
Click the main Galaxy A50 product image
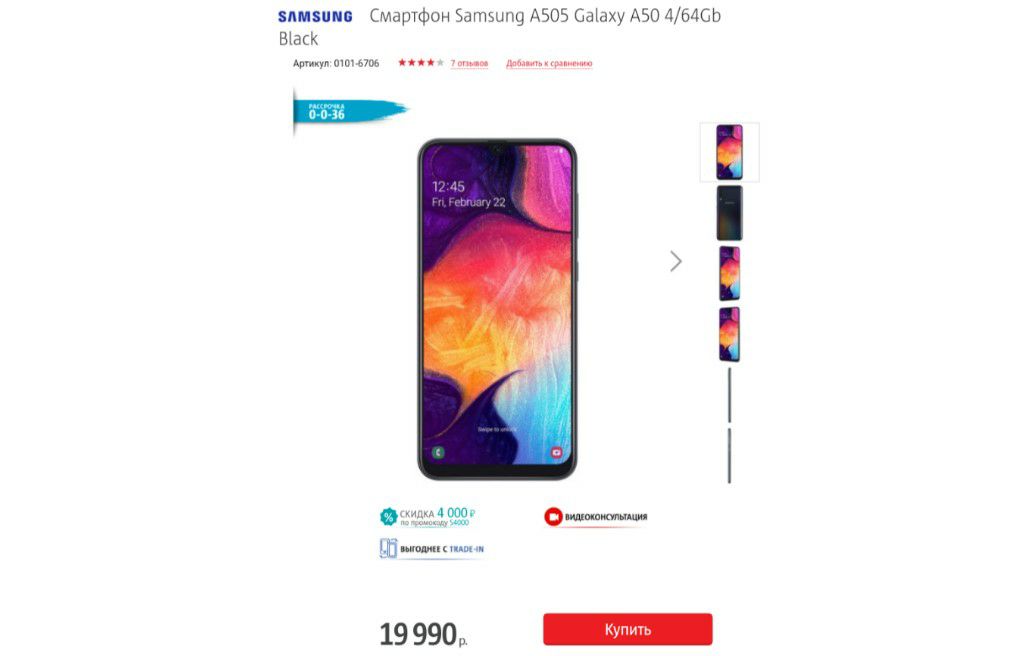pyautogui.click(x=497, y=309)
